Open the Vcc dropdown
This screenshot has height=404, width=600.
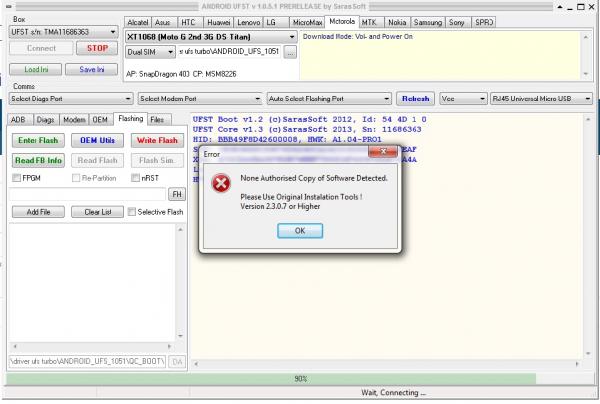(x=463, y=99)
